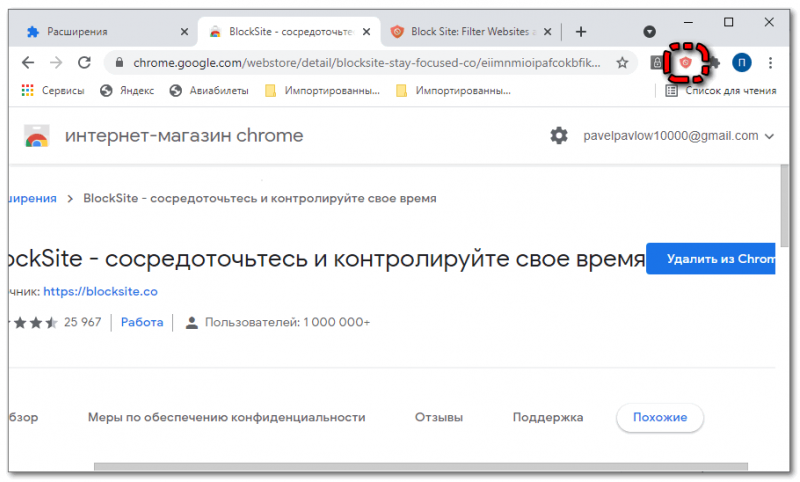Viewport: 800px width, 482px height.
Task: Close the BlockSite - сосредоточьтесь tab
Action: [x=366, y=32]
